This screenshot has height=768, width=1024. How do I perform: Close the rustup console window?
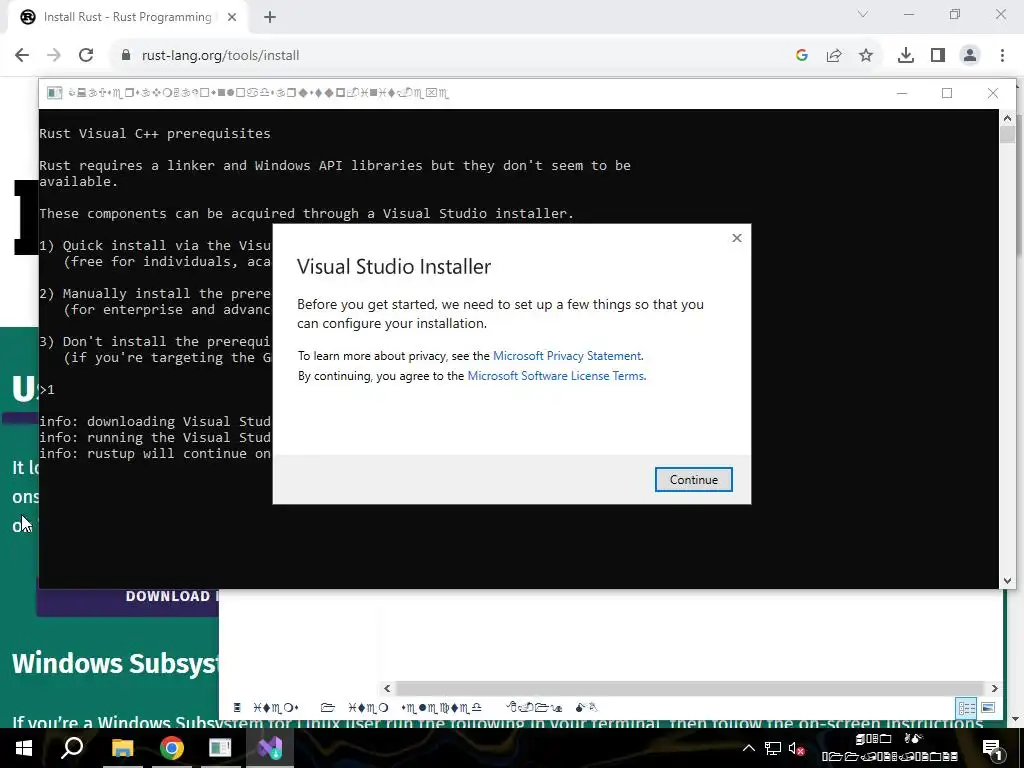993,93
